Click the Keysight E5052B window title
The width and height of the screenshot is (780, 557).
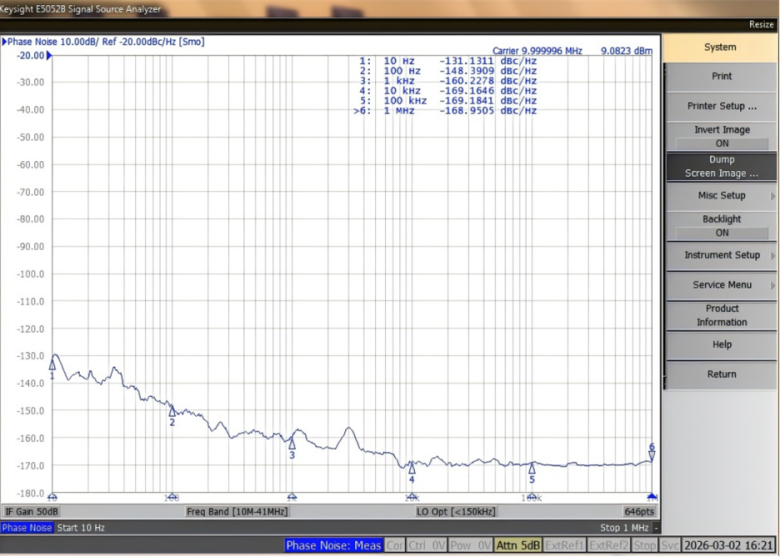(x=81, y=9)
